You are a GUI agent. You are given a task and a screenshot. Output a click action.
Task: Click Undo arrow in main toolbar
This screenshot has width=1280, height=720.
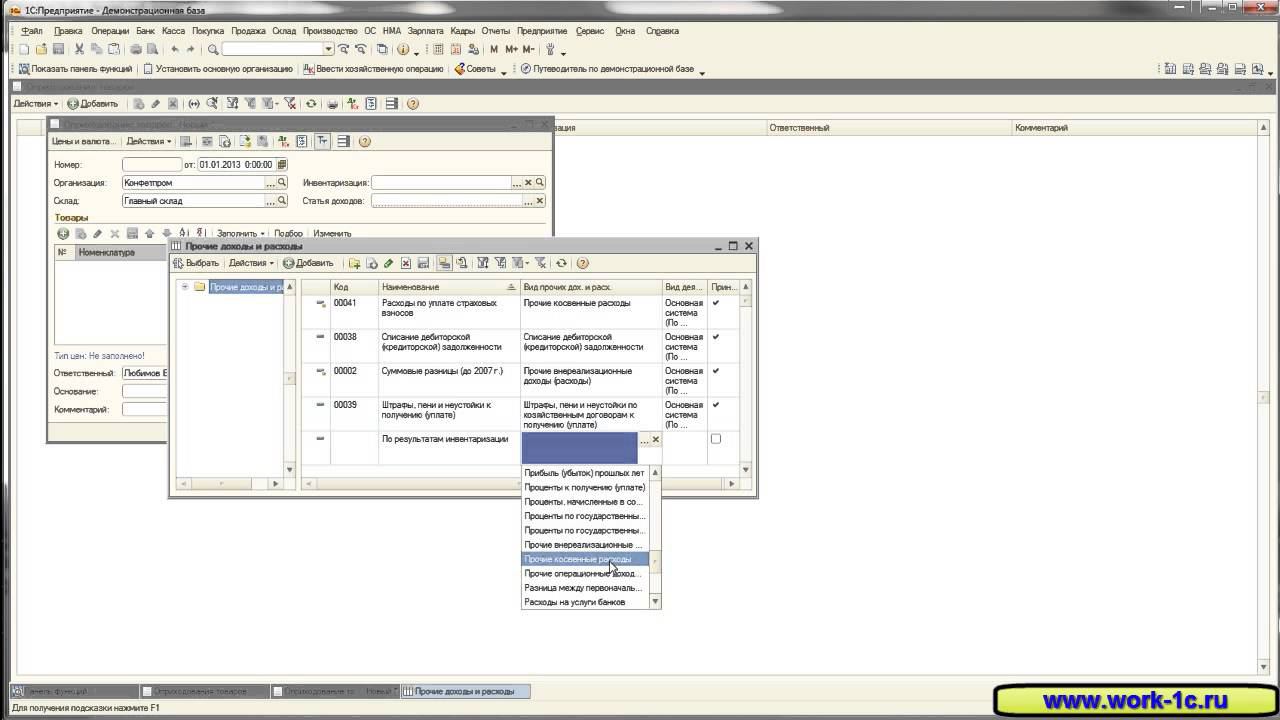(x=175, y=49)
